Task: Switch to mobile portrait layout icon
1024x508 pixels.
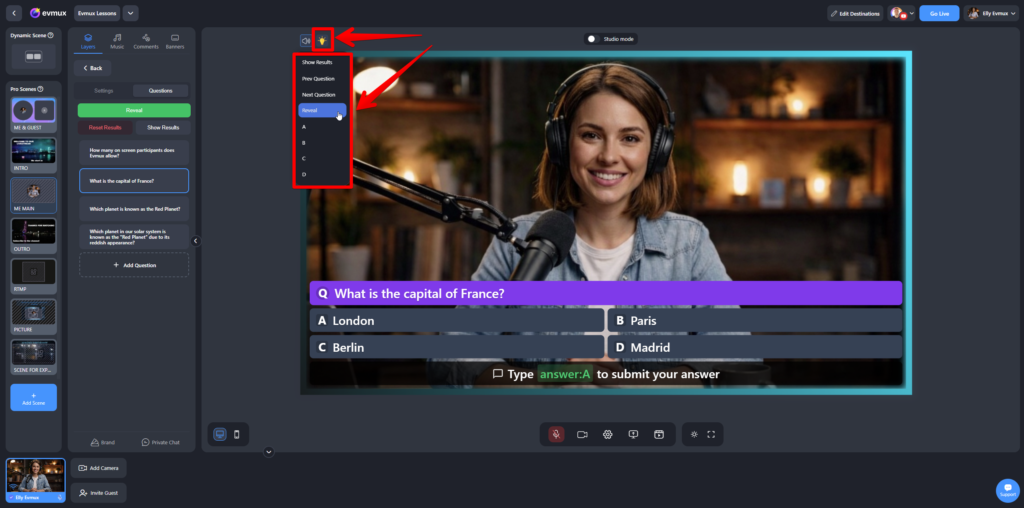Action: (237, 434)
